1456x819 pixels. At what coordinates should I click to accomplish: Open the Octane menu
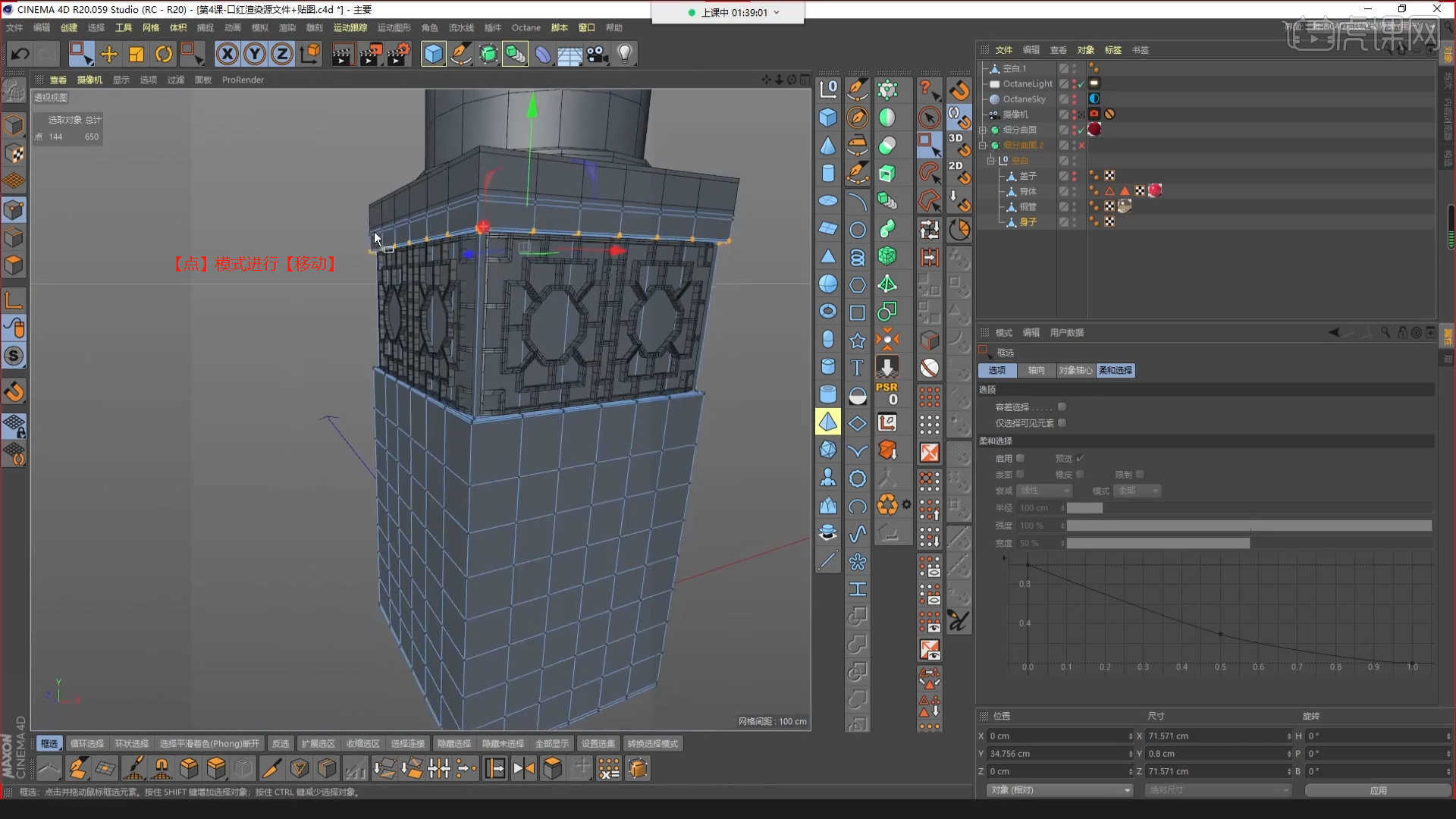[x=526, y=27]
